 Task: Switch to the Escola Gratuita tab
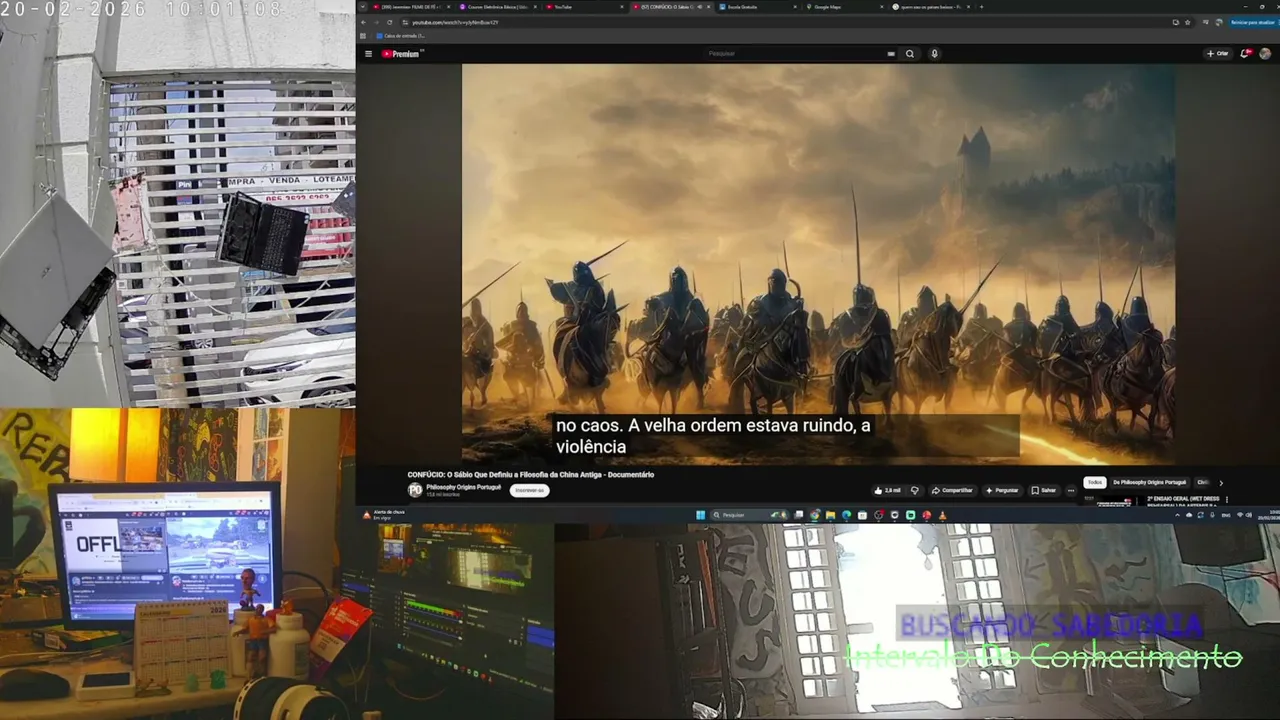(757, 7)
